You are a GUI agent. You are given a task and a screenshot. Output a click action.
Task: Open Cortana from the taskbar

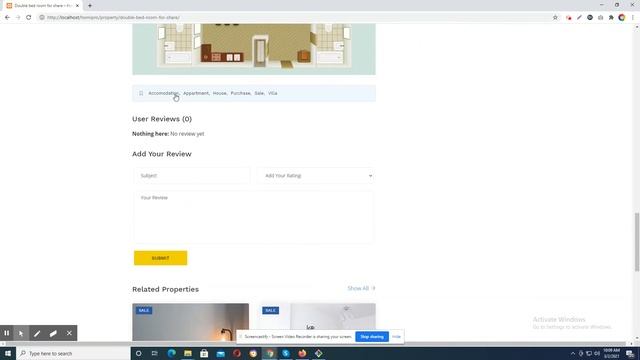tap(139, 353)
